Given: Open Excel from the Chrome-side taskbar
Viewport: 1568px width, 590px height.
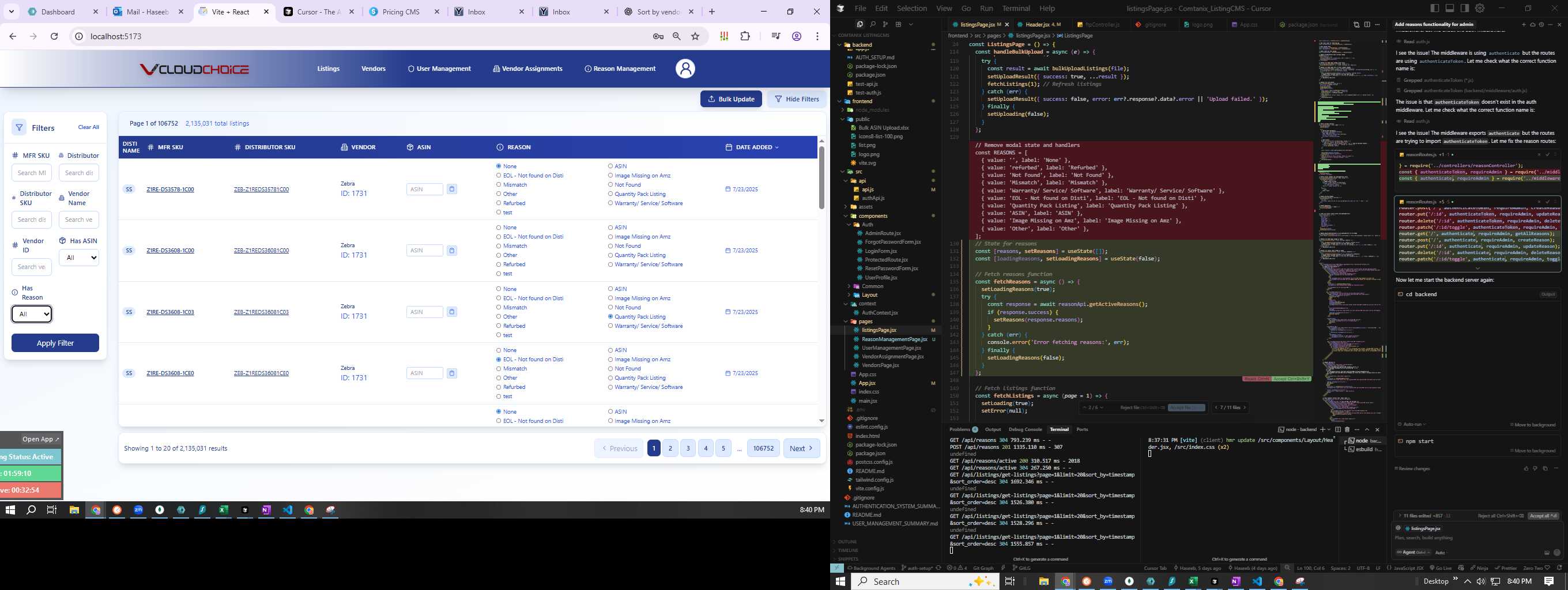Looking at the screenshot, I should point(224,510).
